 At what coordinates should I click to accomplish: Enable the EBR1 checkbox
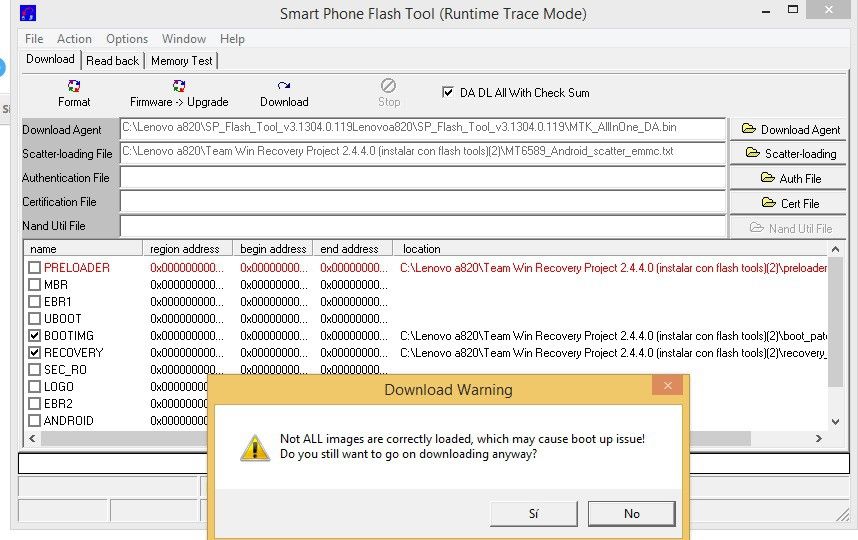(34, 301)
